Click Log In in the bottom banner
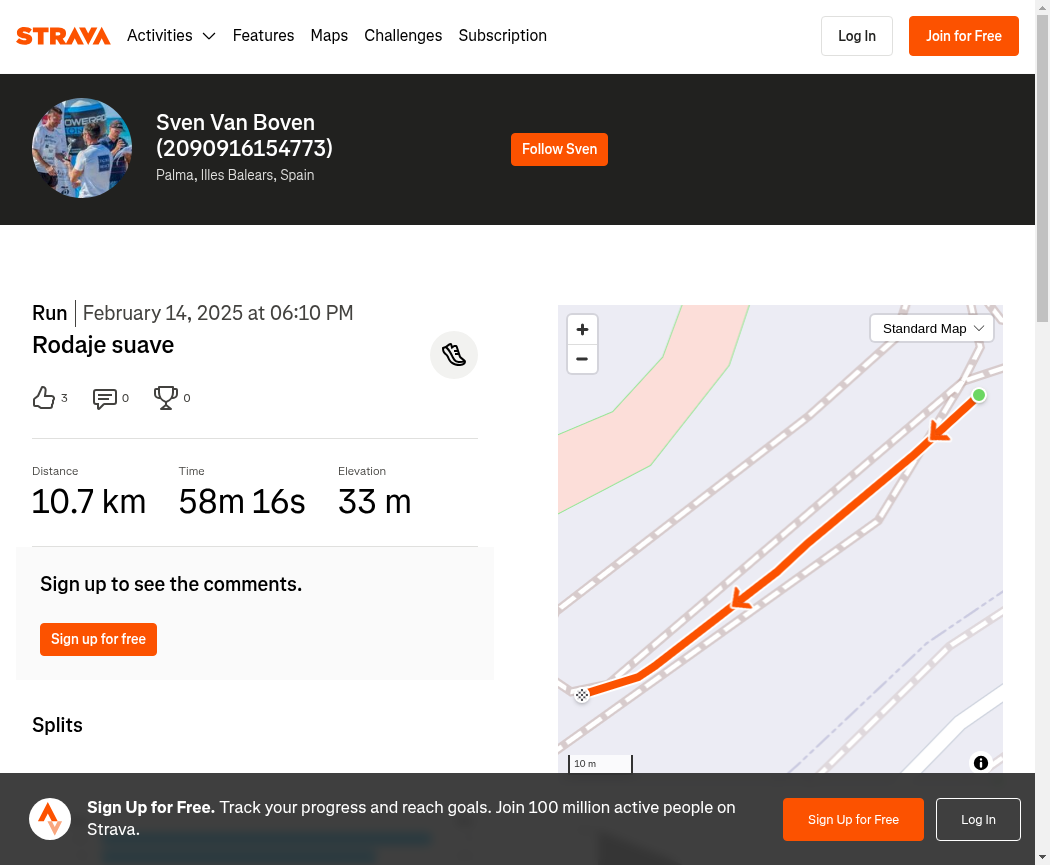 tap(978, 819)
